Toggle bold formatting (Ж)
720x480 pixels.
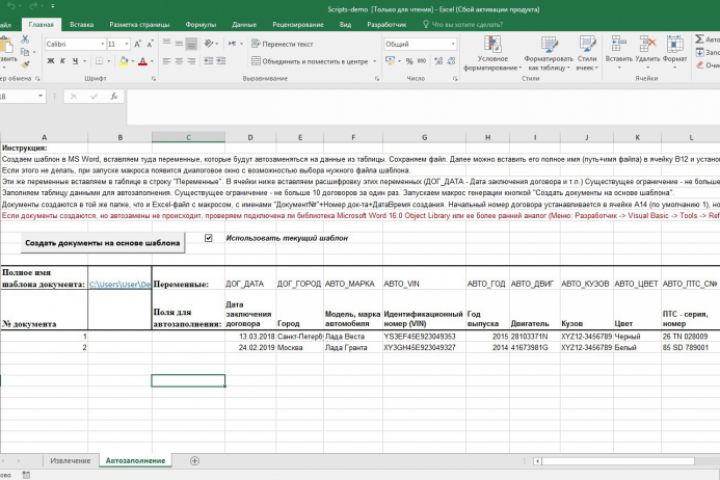coord(51,61)
